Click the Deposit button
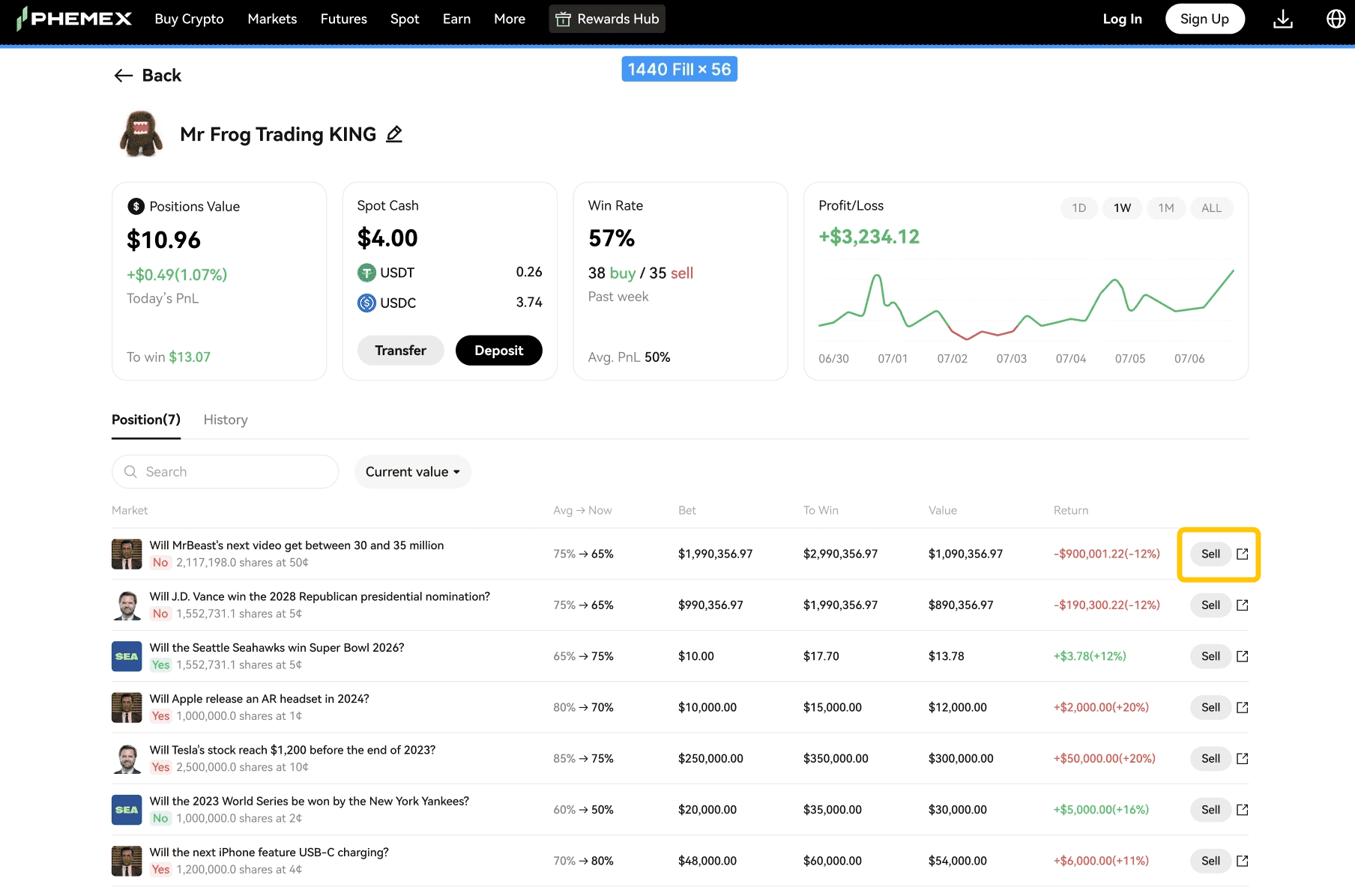 (x=498, y=351)
